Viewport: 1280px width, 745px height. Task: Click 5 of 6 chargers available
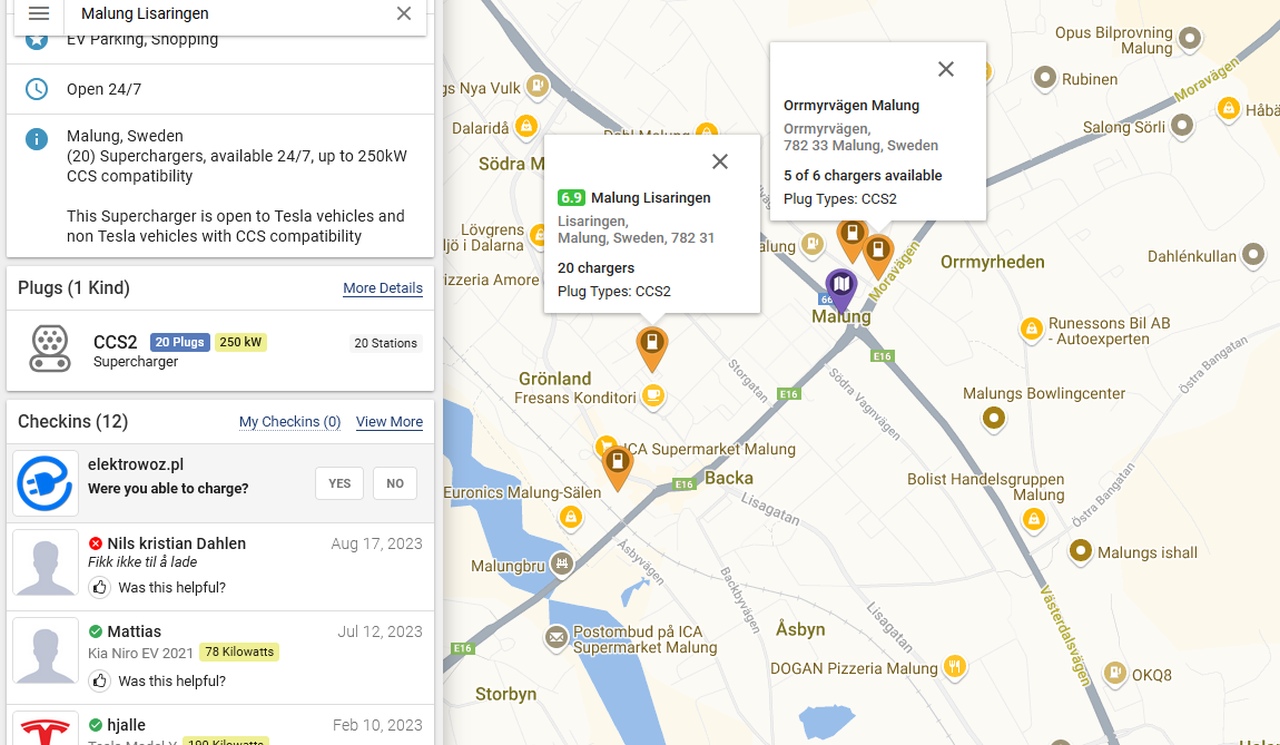(863, 175)
